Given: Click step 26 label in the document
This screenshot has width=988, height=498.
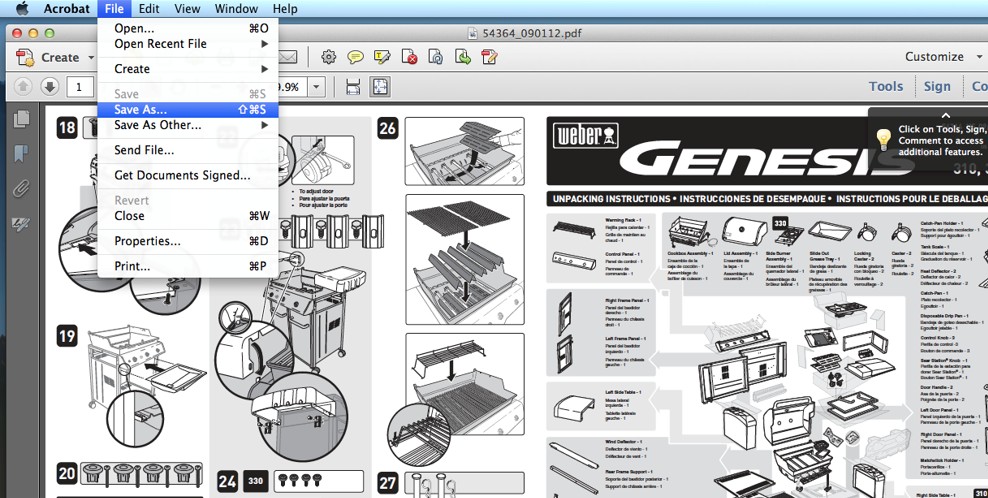Looking at the screenshot, I should tap(387, 129).
